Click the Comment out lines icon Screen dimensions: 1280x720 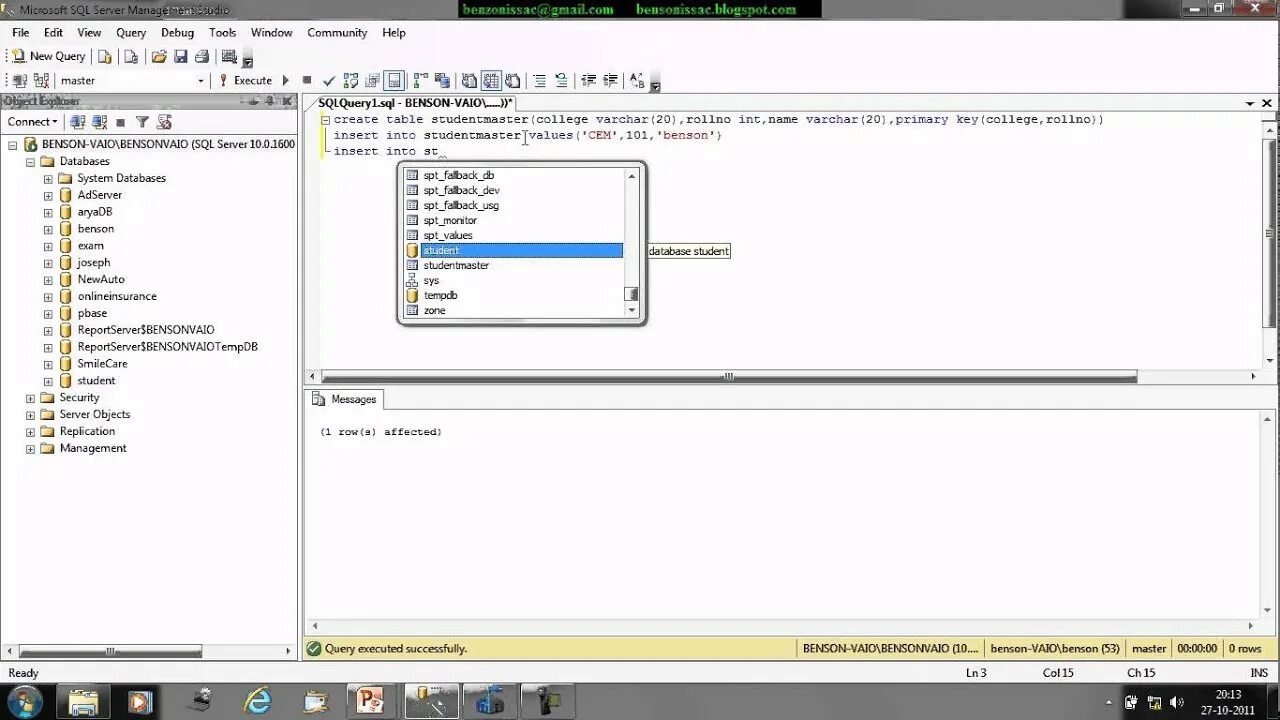click(x=539, y=80)
